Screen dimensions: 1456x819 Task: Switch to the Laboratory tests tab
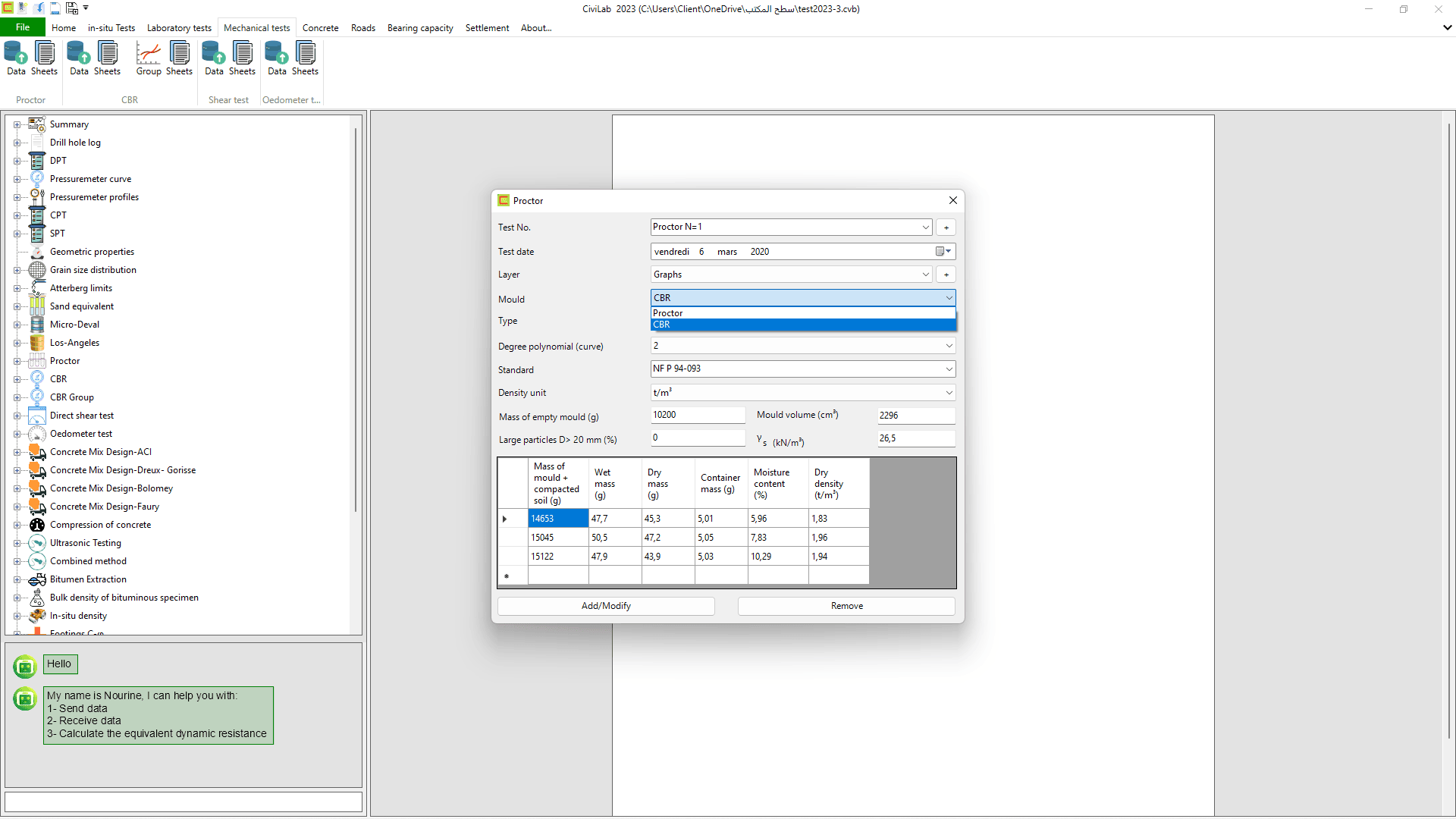pos(179,27)
